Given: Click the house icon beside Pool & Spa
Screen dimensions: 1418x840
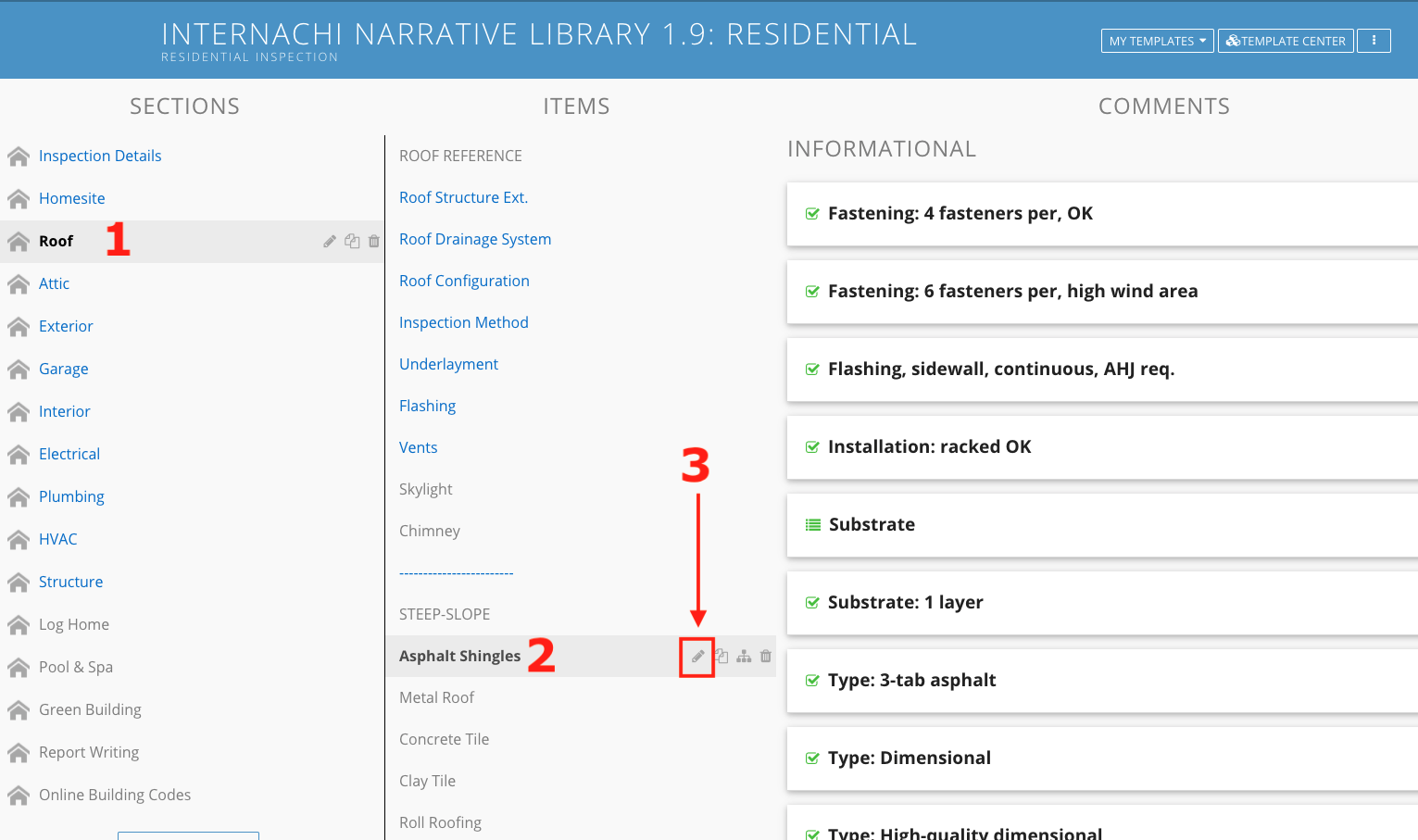Looking at the screenshot, I should [x=19, y=668].
